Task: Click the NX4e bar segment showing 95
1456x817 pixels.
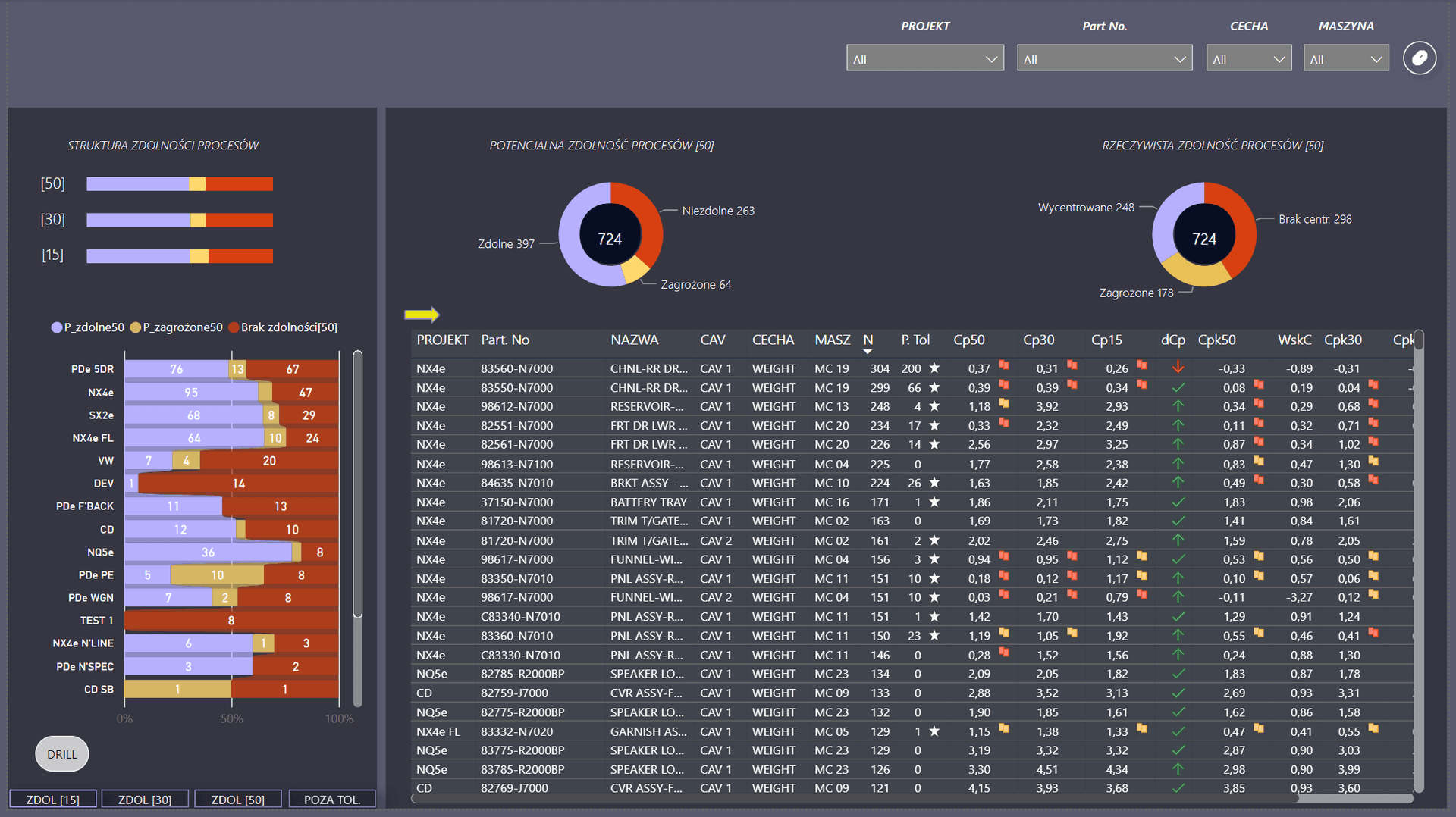Action: tap(191, 393)
